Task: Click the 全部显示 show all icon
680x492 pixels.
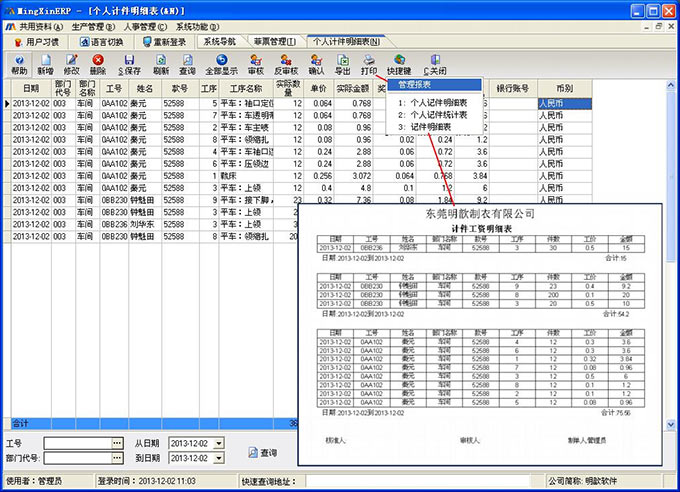Action: [x=222, y=64]
